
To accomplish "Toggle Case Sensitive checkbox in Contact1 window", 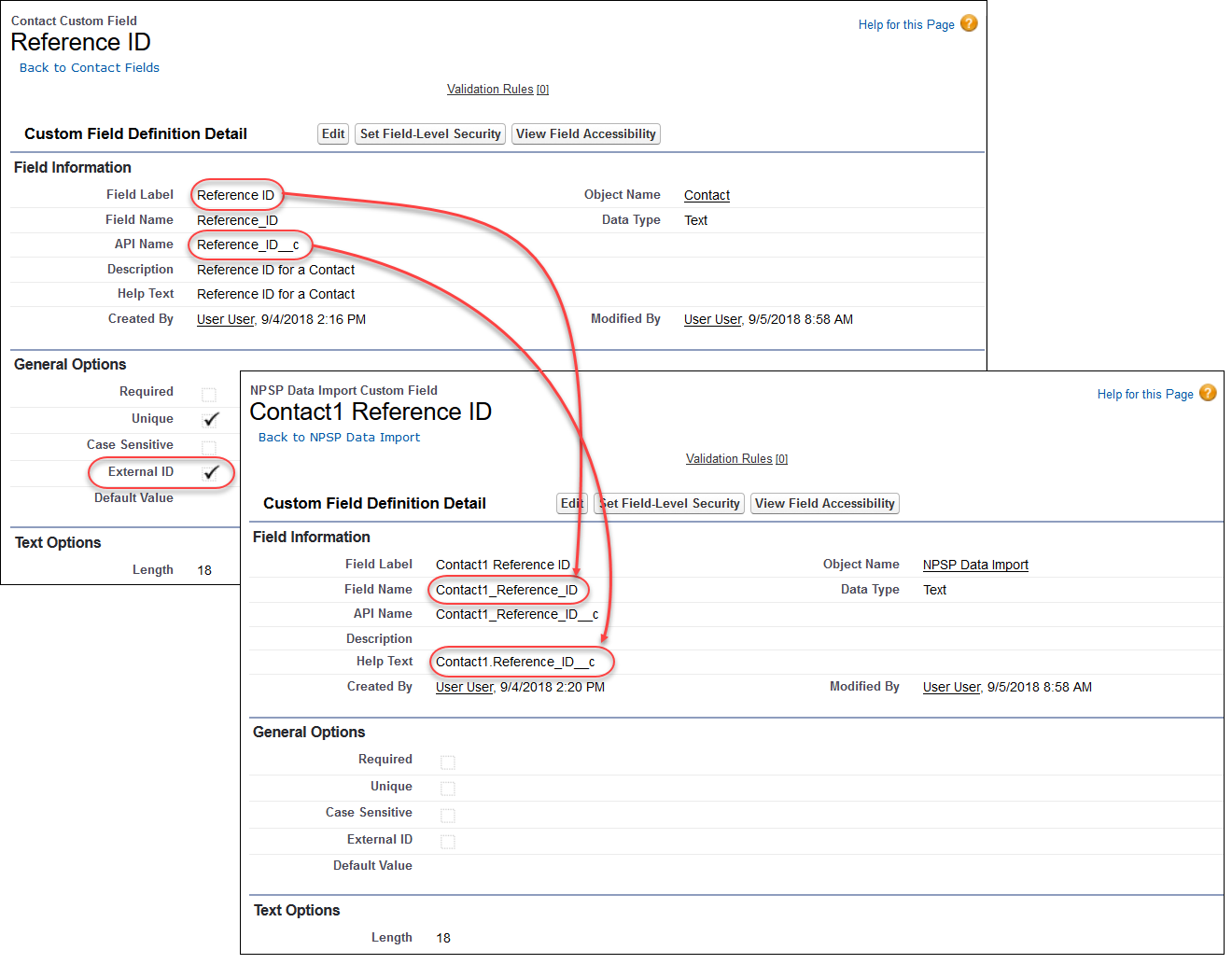I will point(448,816).
